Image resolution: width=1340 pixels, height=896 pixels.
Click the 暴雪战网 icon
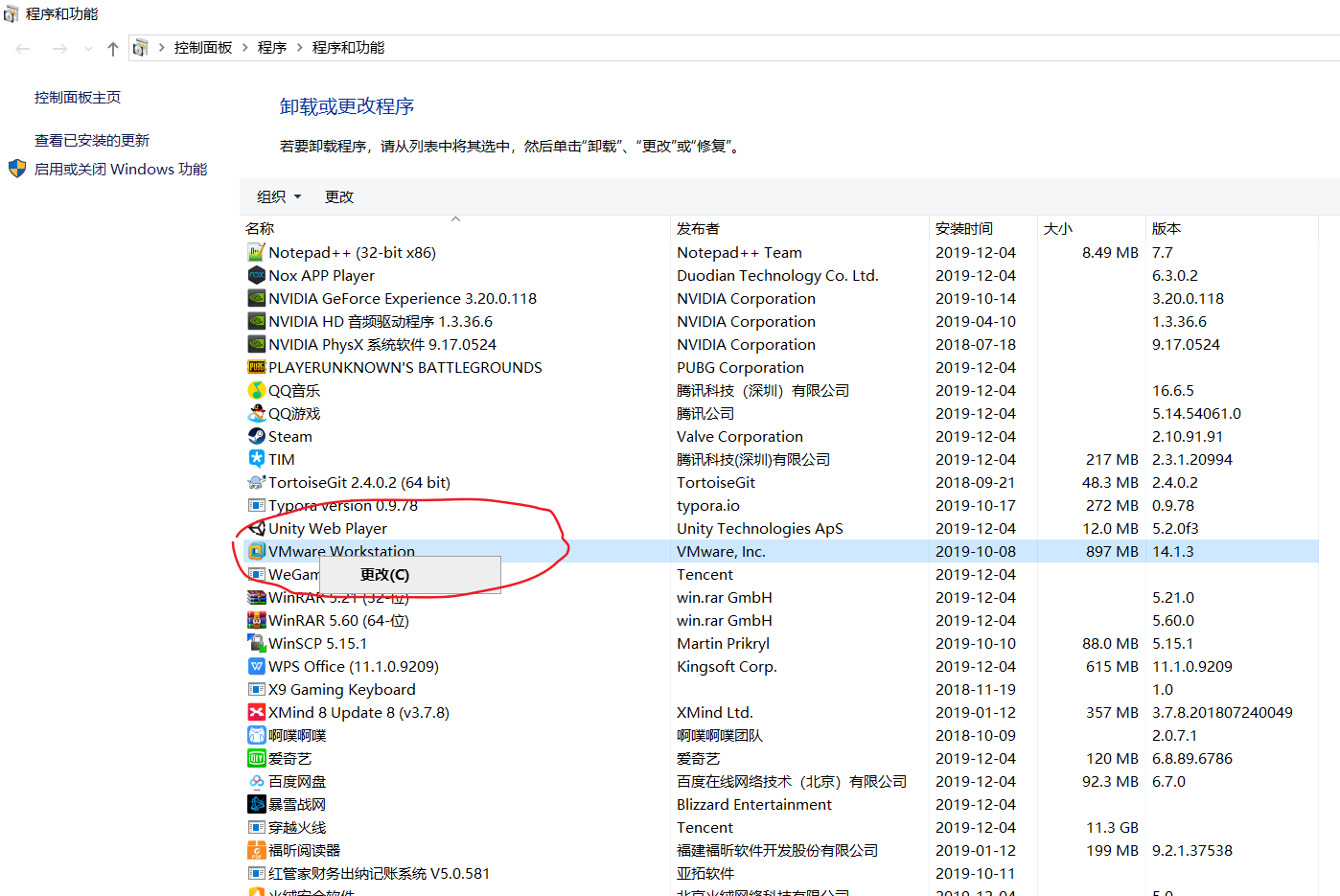pyautogui.click(x=257, y=804)
